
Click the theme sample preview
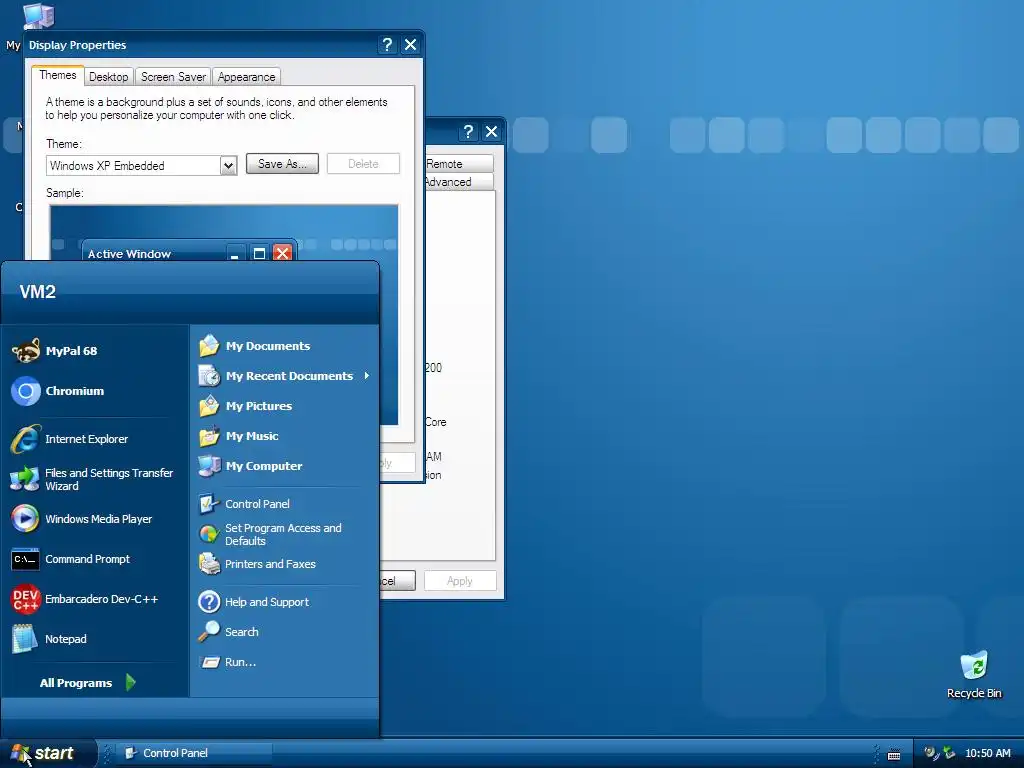pyautogui.click(x=224, y=232)
